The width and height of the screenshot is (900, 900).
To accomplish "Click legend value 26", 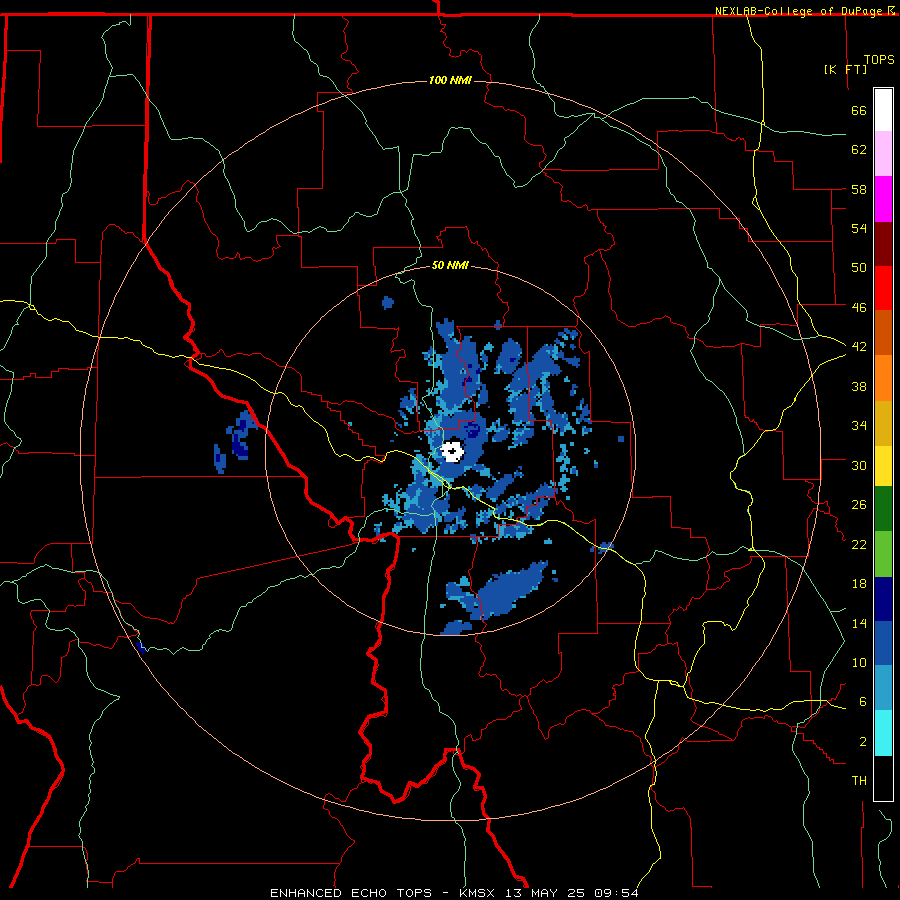I will [x=859, y=505].
